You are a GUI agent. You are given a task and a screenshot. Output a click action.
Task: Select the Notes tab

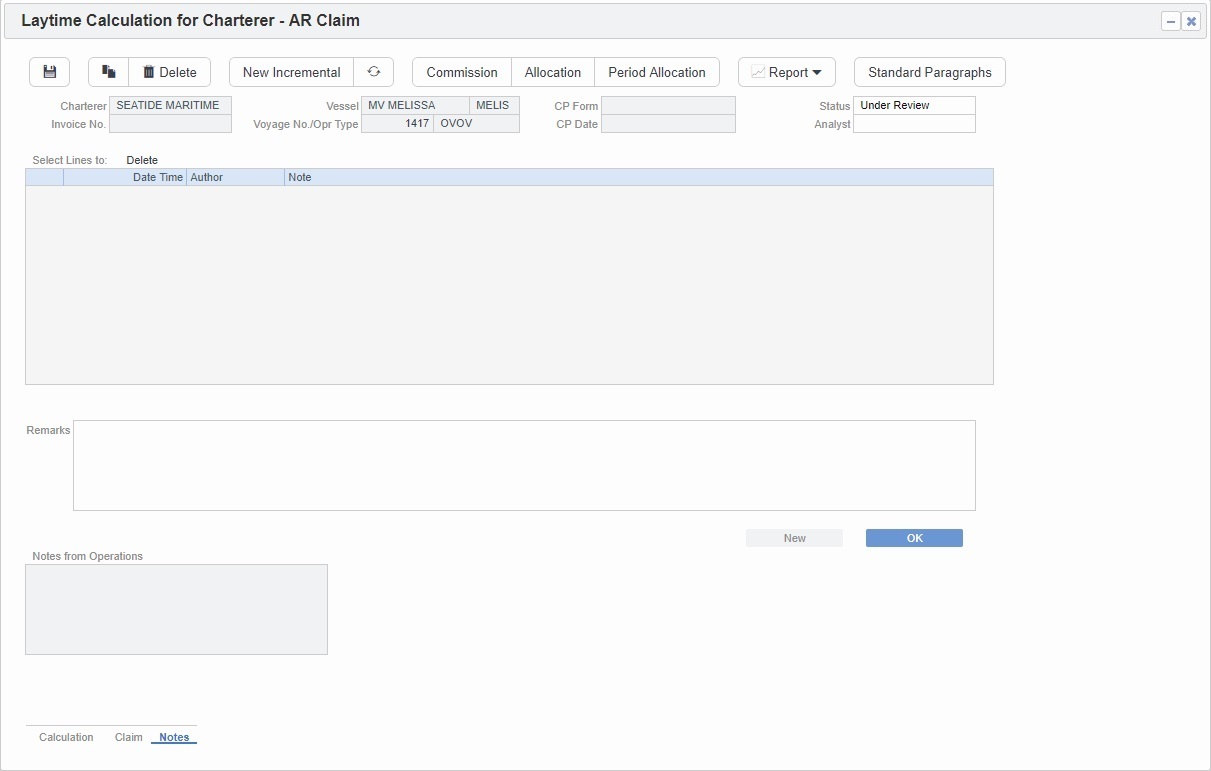click(174, 737)
